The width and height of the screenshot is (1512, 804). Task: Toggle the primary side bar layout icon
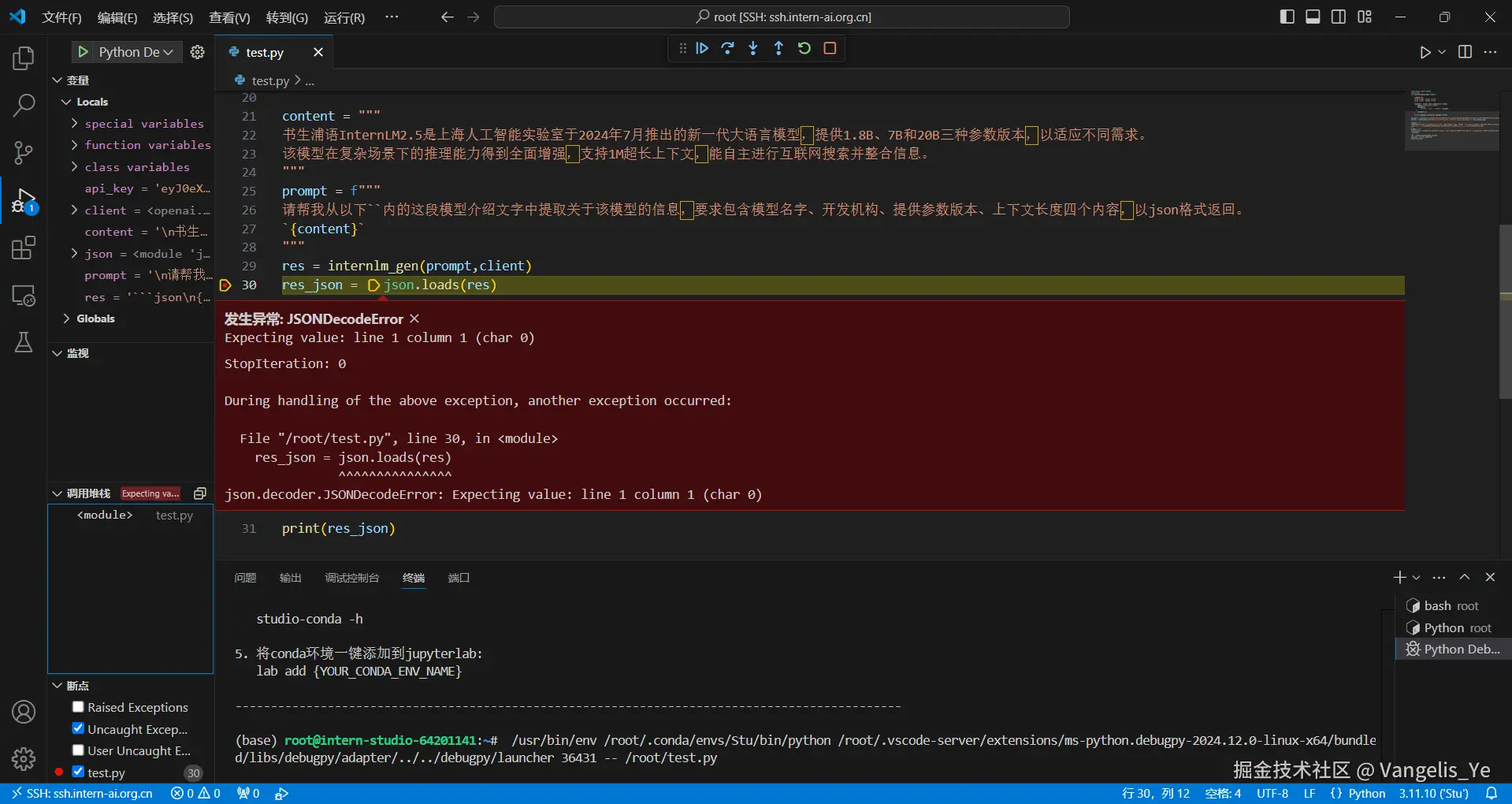(1287, 17)
